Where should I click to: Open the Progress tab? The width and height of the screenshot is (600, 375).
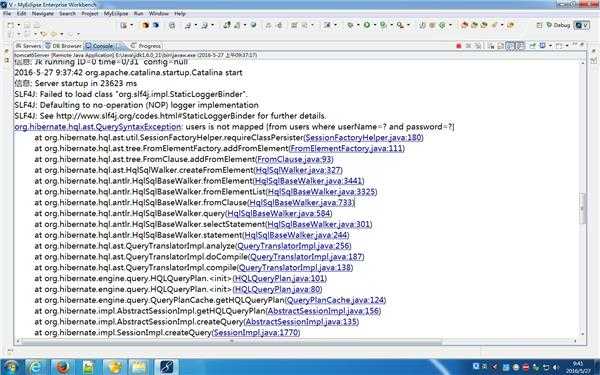click(x=146, y=46)
